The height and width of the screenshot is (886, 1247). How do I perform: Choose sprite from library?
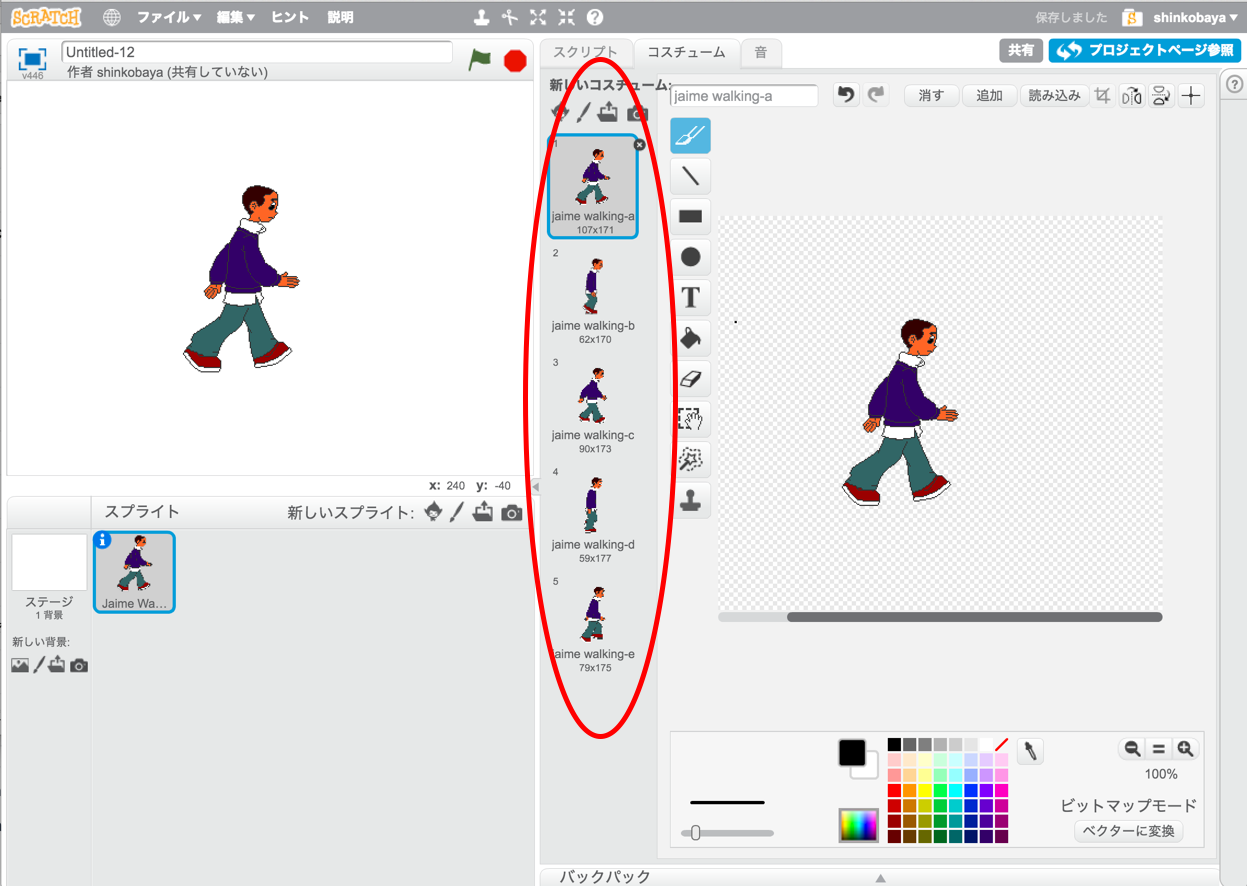coord(433,512)
